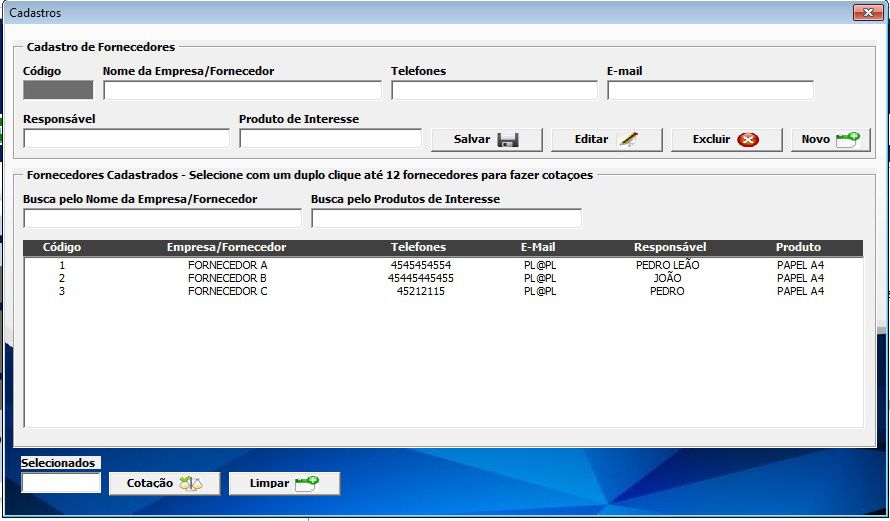
Task: Click the pencil icon on Editar
Action: point(628,140)
